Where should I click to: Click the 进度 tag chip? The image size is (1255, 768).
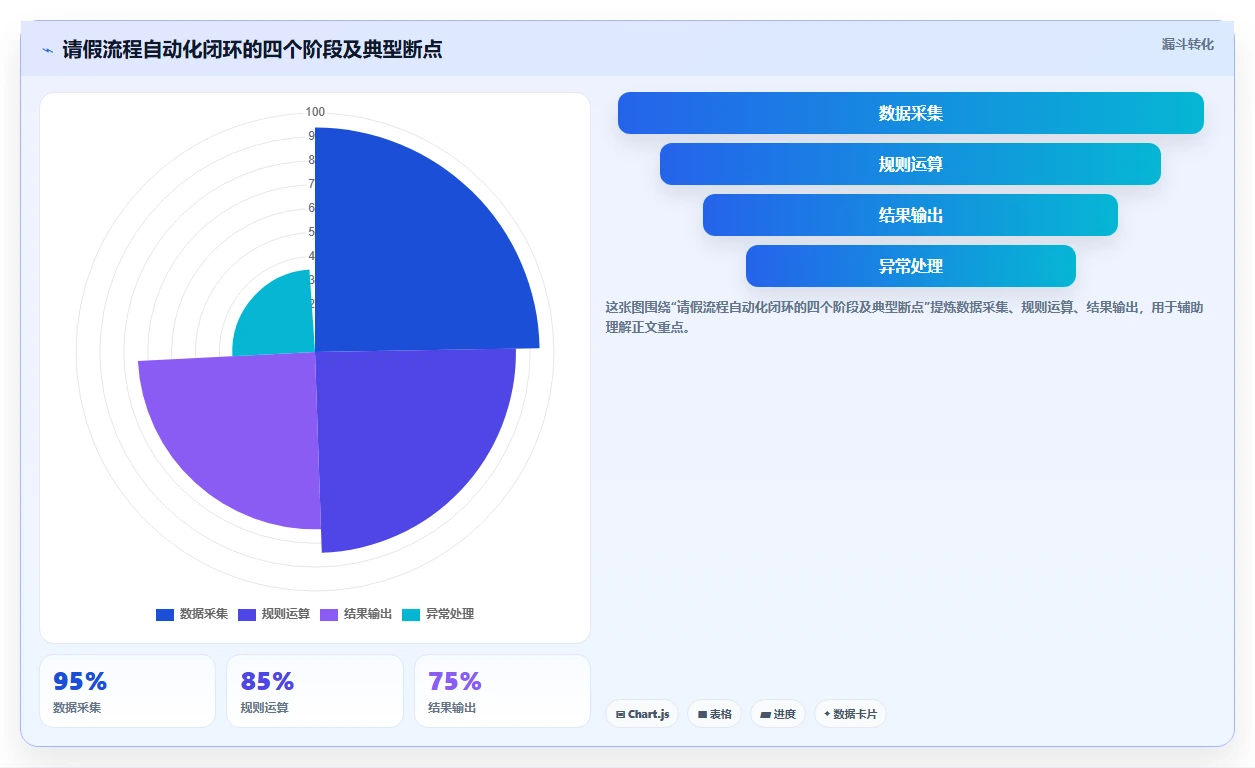point(778,714)
